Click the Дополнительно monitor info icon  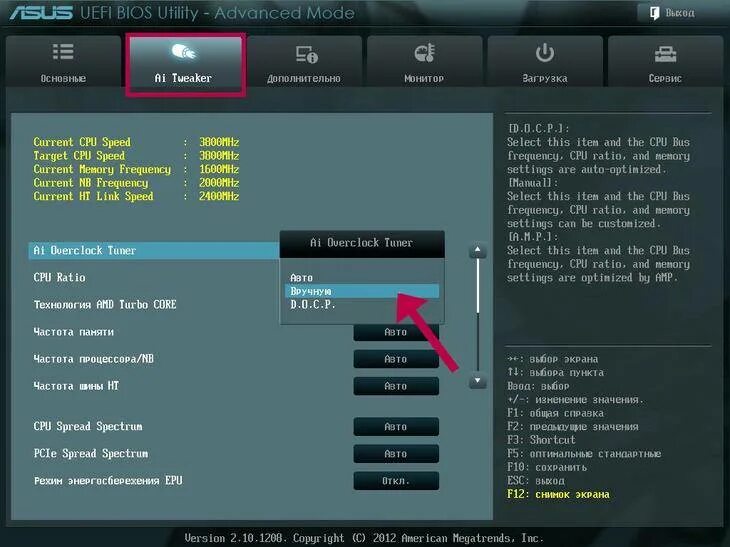click(x=306, y=54)
